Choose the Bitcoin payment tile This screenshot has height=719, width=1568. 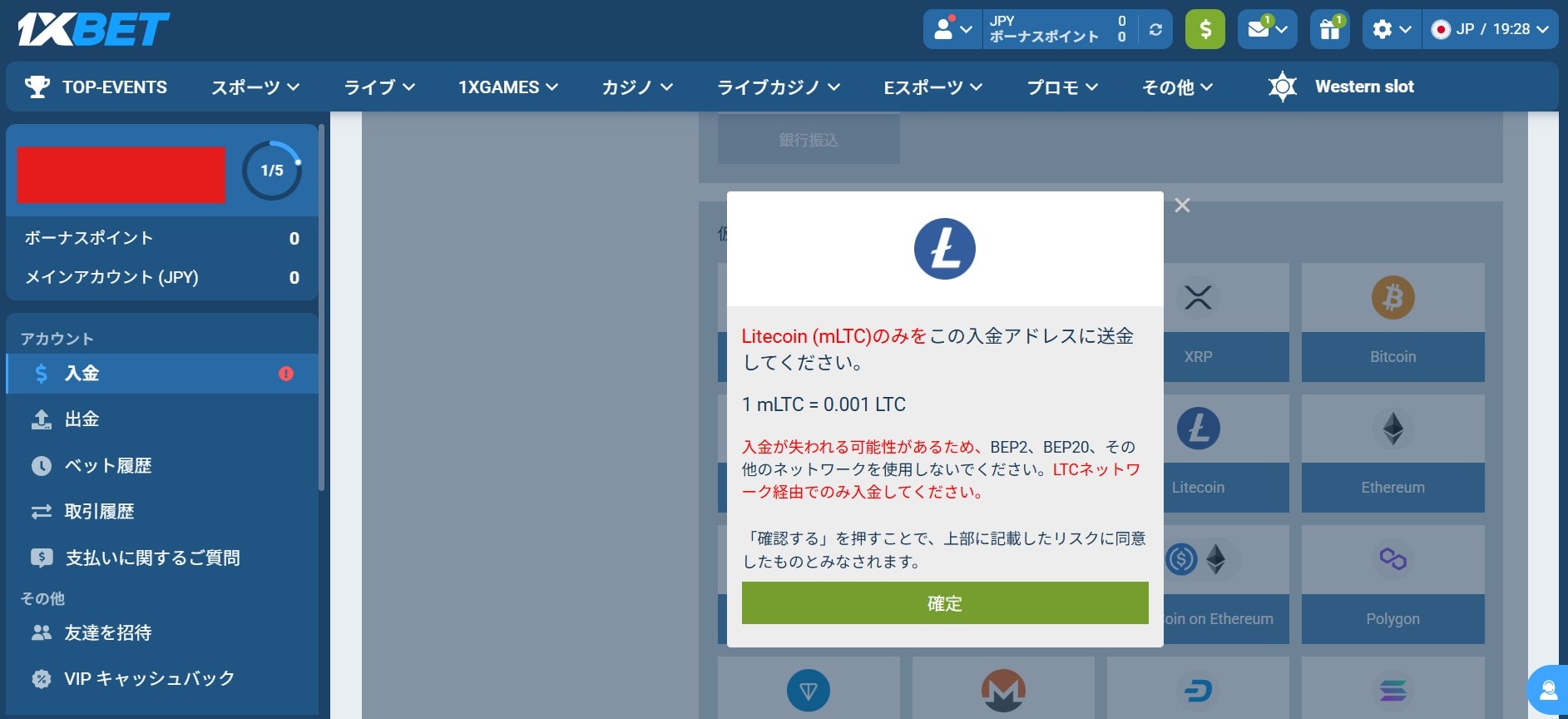click(x=1392, y=323)
